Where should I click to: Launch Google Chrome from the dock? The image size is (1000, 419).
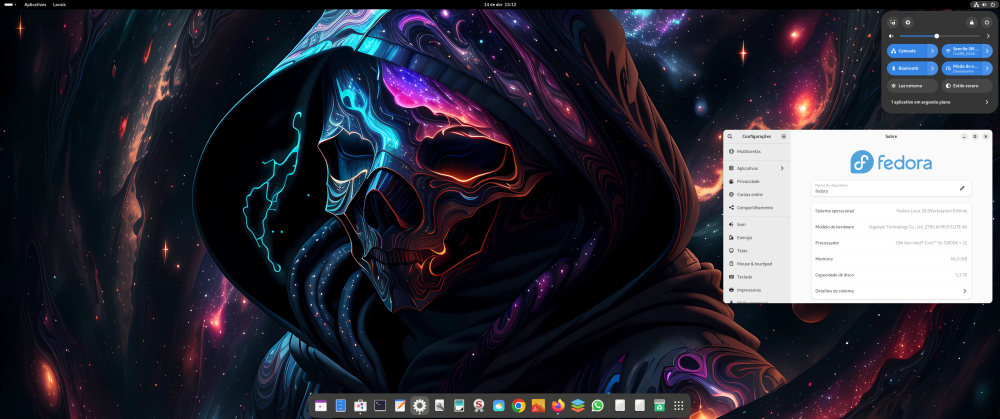[518, 405]
